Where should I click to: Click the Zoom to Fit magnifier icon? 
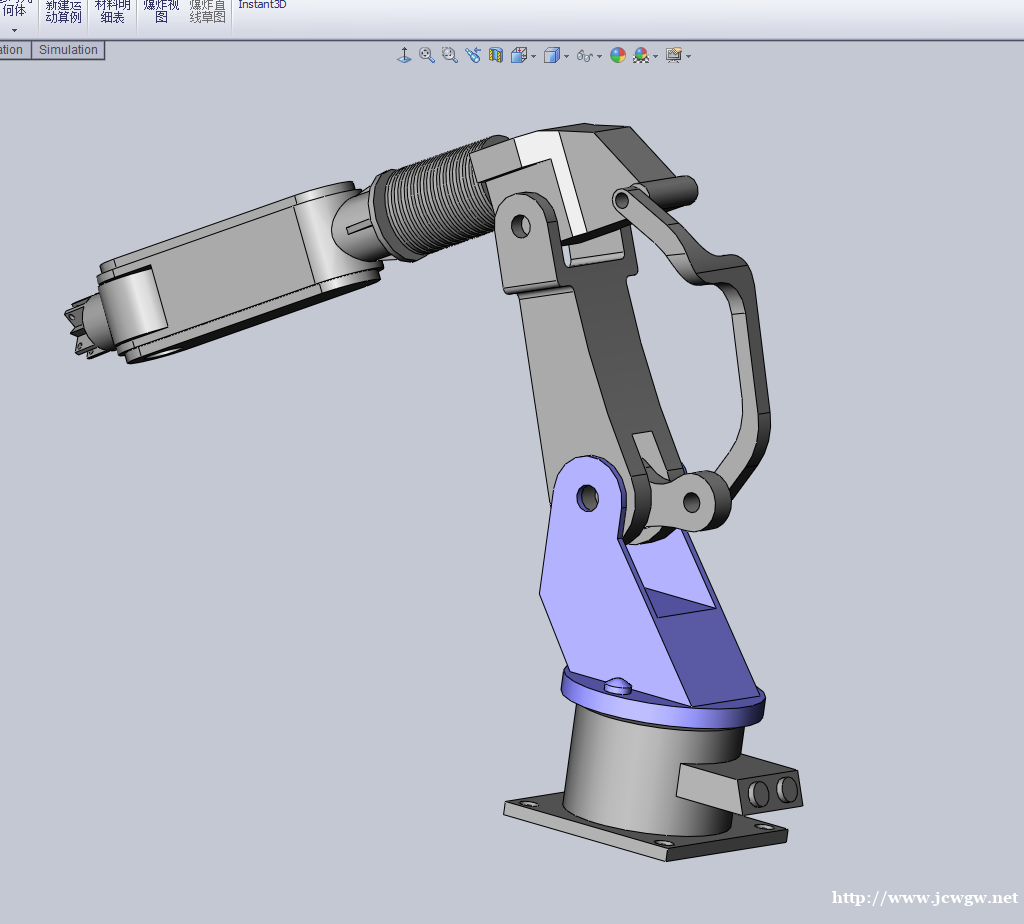coord(427,55)
